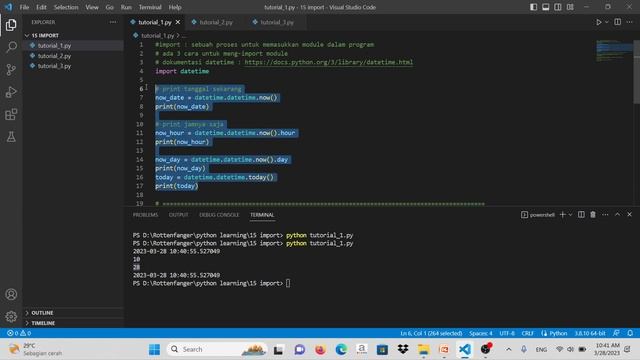Open terminal panel more actions ellipsis
This screenshot has width=640, height=360.
(605, 215)
